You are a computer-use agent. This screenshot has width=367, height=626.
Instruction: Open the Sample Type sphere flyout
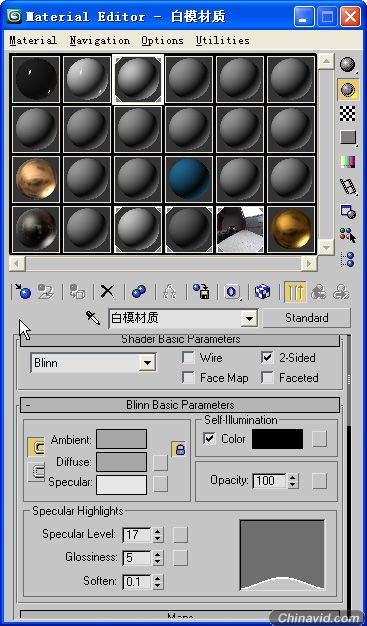[x=347, y=65]
